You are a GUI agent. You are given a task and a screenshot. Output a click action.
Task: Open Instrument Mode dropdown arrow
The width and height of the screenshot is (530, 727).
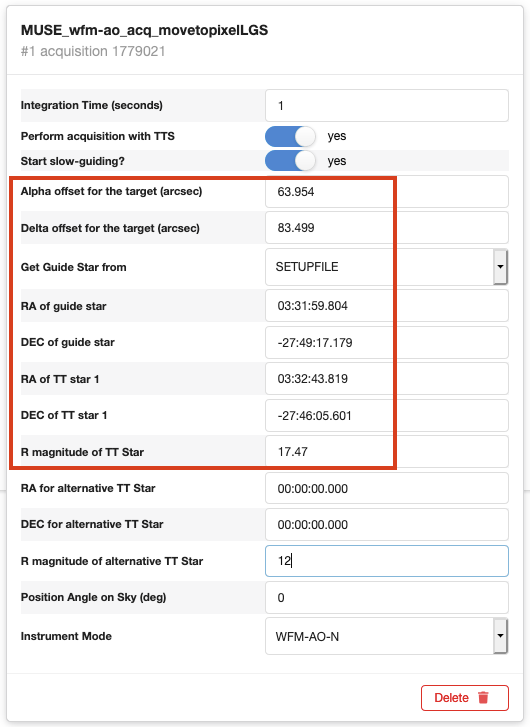[x=500, y=636]
